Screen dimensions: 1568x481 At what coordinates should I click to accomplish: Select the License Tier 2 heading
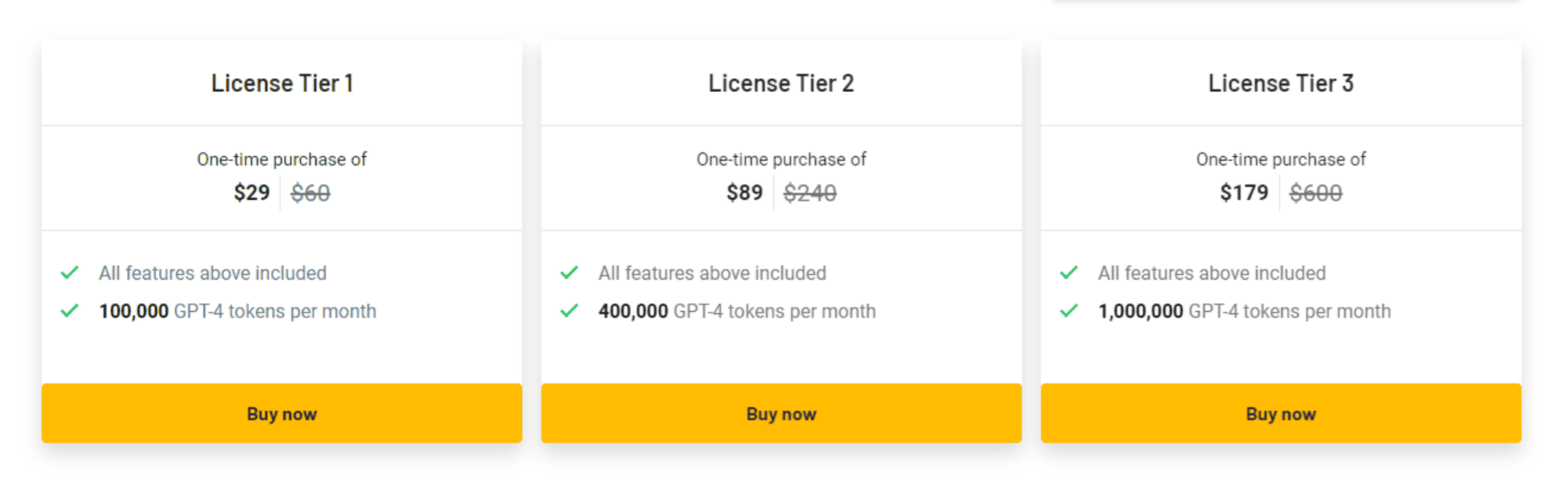tap(781, 83)
